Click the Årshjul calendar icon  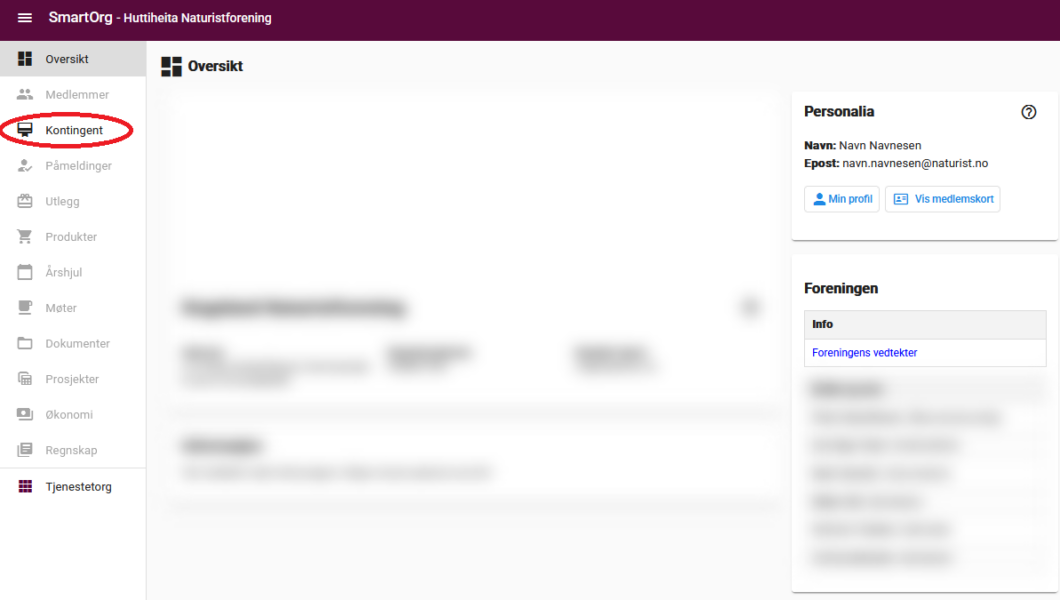pos(25,272)
